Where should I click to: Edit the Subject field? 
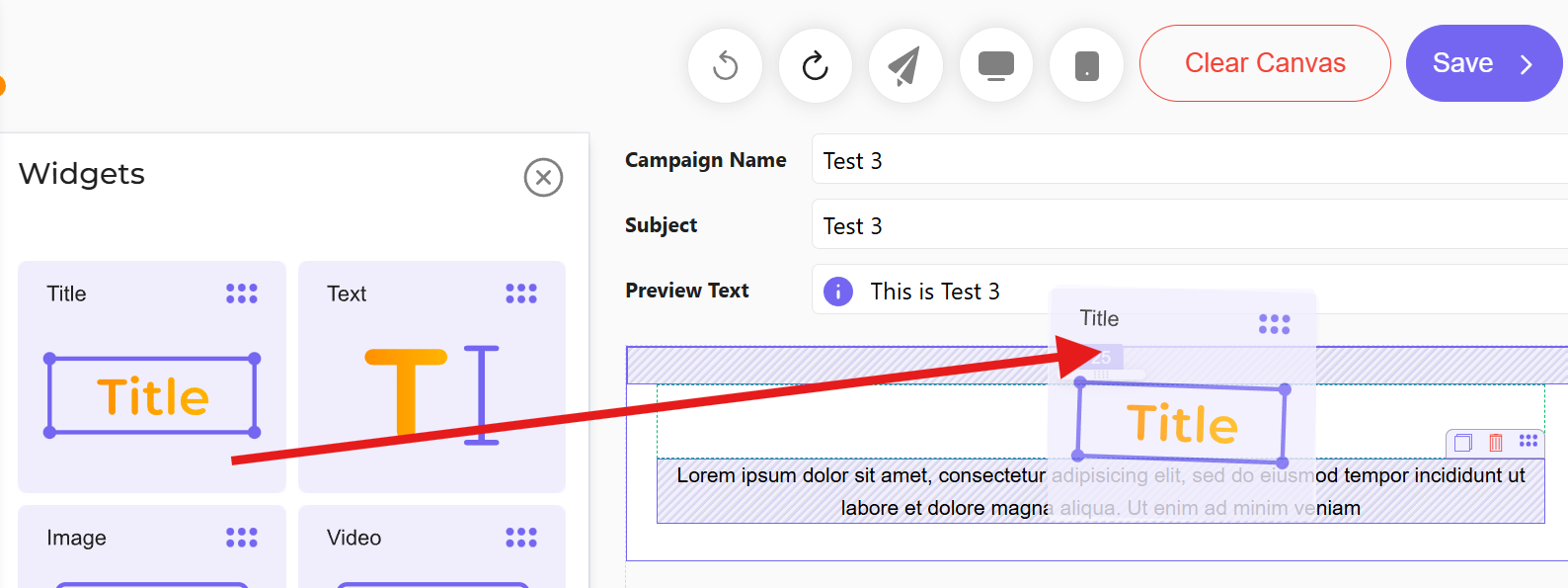(1190, 224)
